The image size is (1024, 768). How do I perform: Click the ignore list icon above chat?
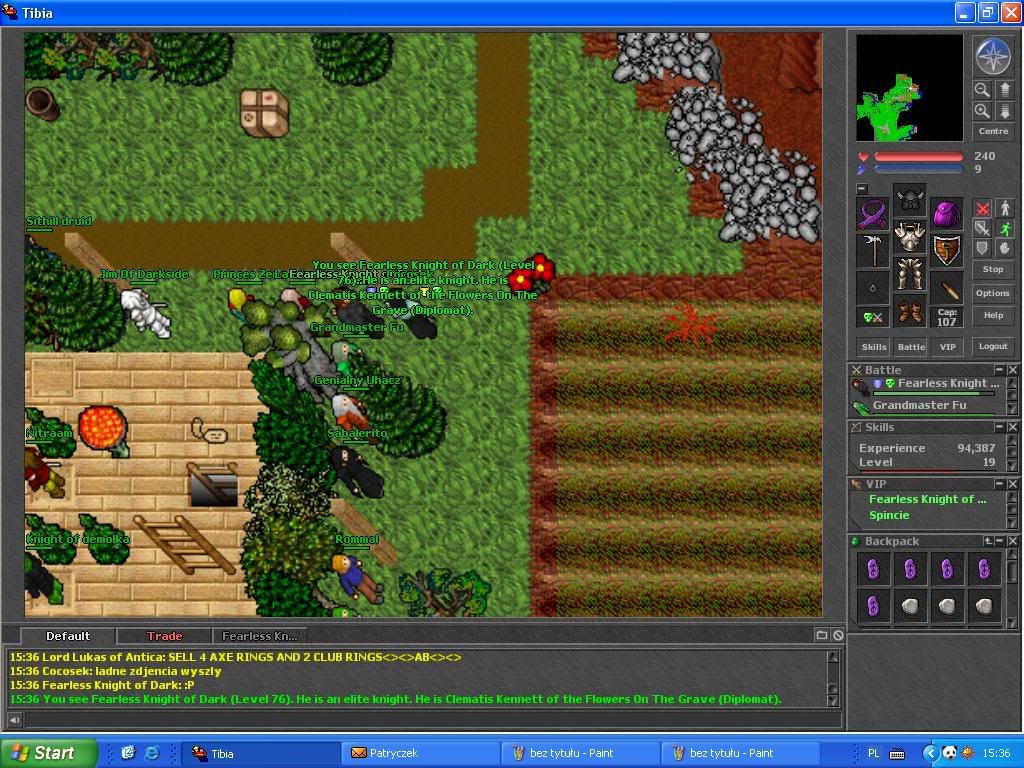(x=839, y=635)
